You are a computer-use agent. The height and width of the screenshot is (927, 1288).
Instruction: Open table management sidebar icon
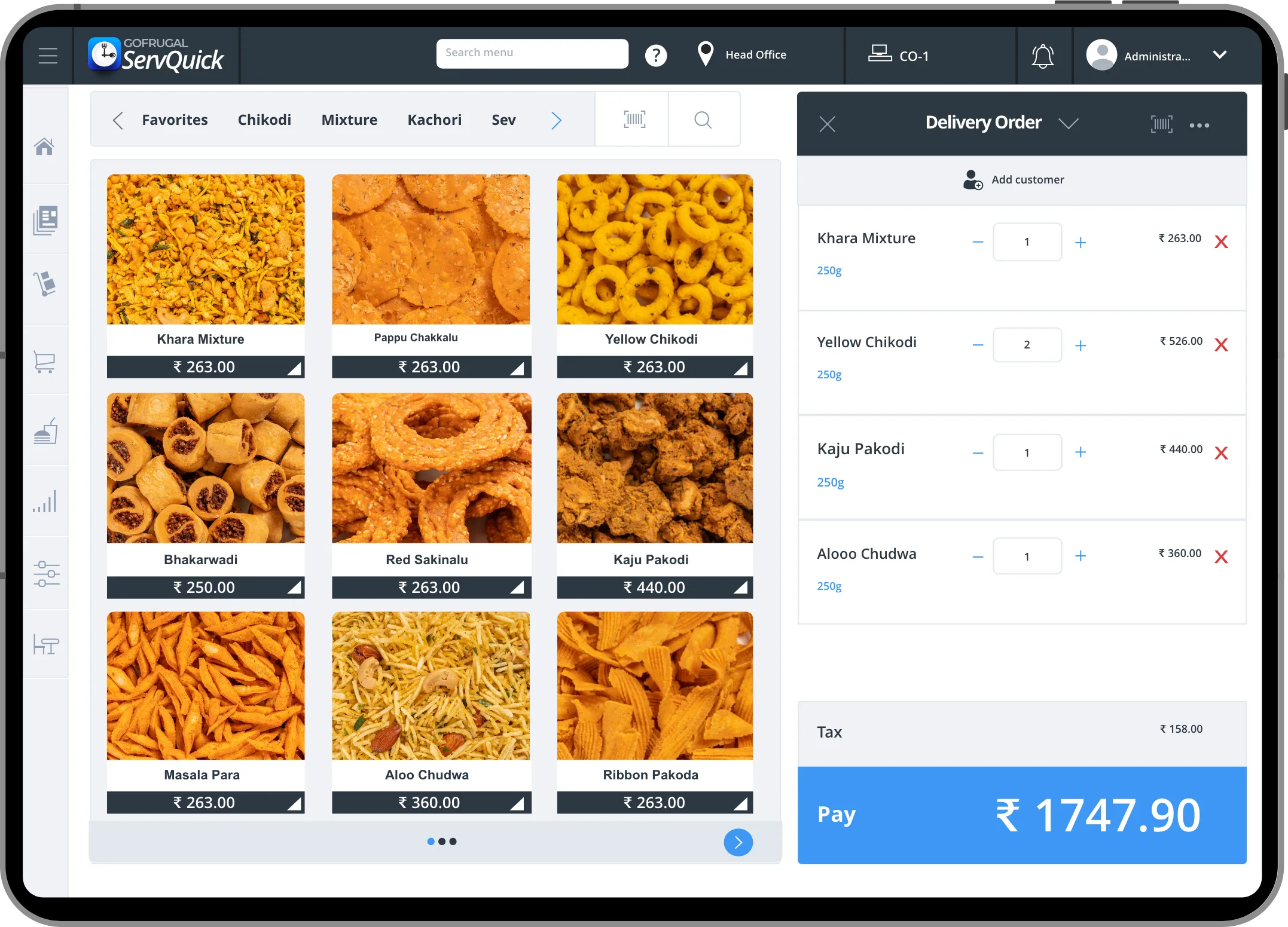coord(46,644)
